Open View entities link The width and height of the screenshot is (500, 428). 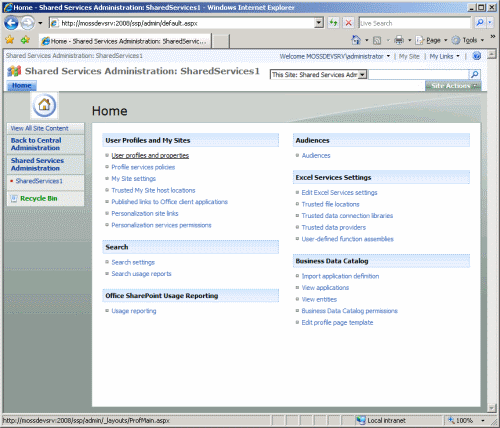point(319,299)
